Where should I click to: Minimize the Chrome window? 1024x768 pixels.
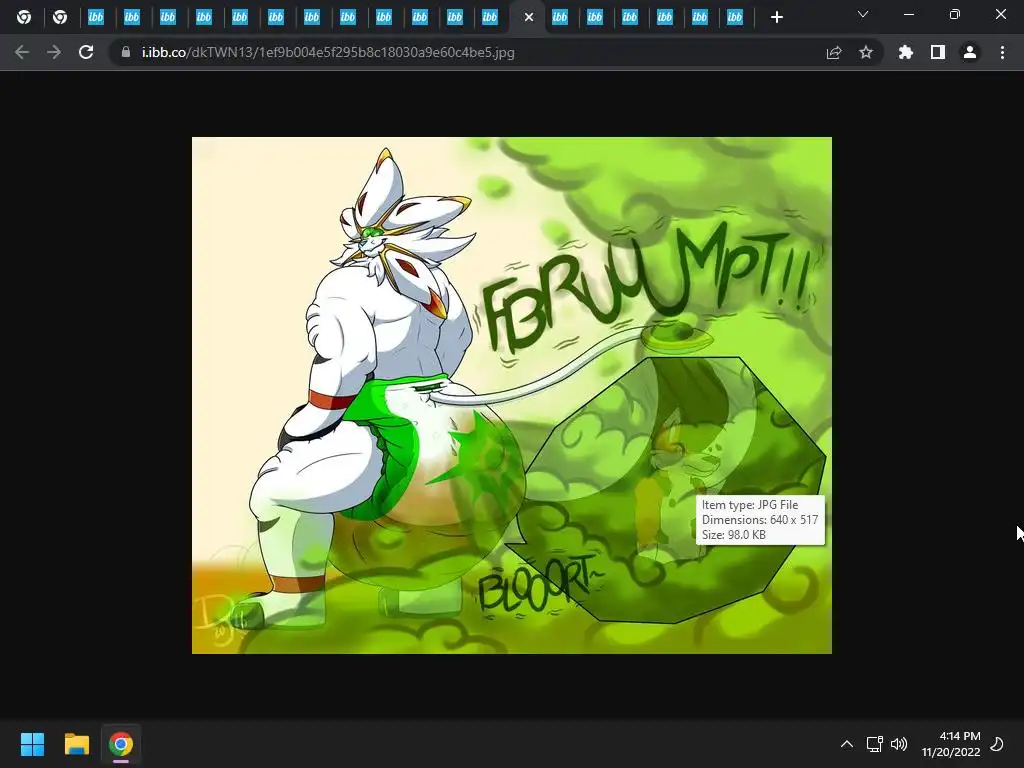pos(908,14)
